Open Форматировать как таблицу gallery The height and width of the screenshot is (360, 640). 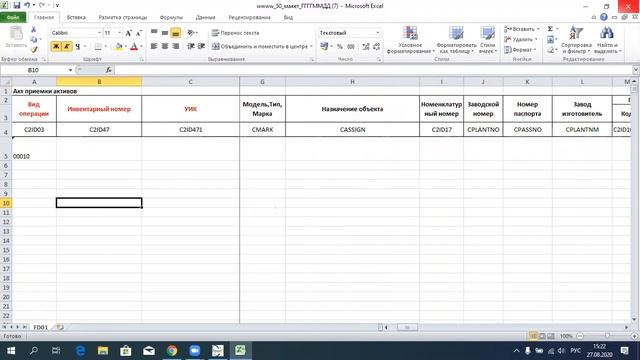[456, 40]
